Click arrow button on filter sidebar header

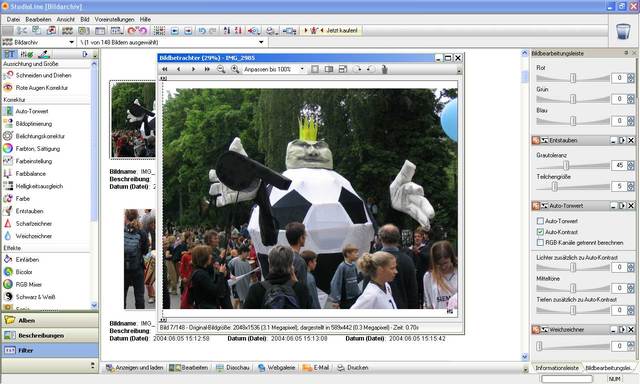[85, 54]
